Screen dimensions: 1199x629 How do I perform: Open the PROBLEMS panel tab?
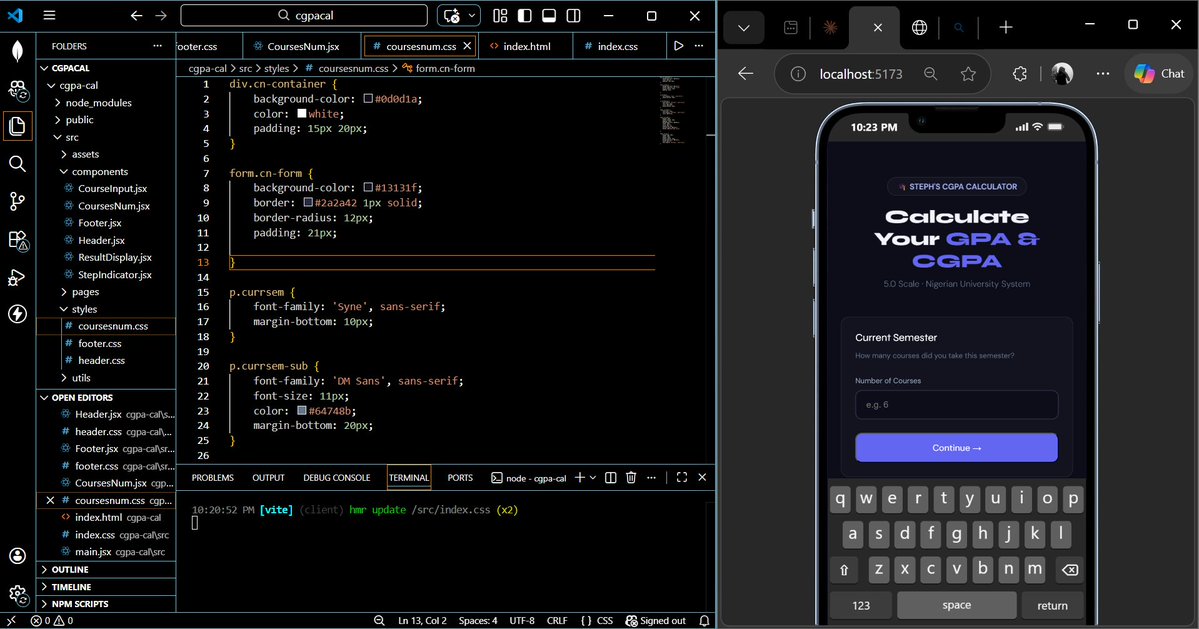click(x=213, y=478)
